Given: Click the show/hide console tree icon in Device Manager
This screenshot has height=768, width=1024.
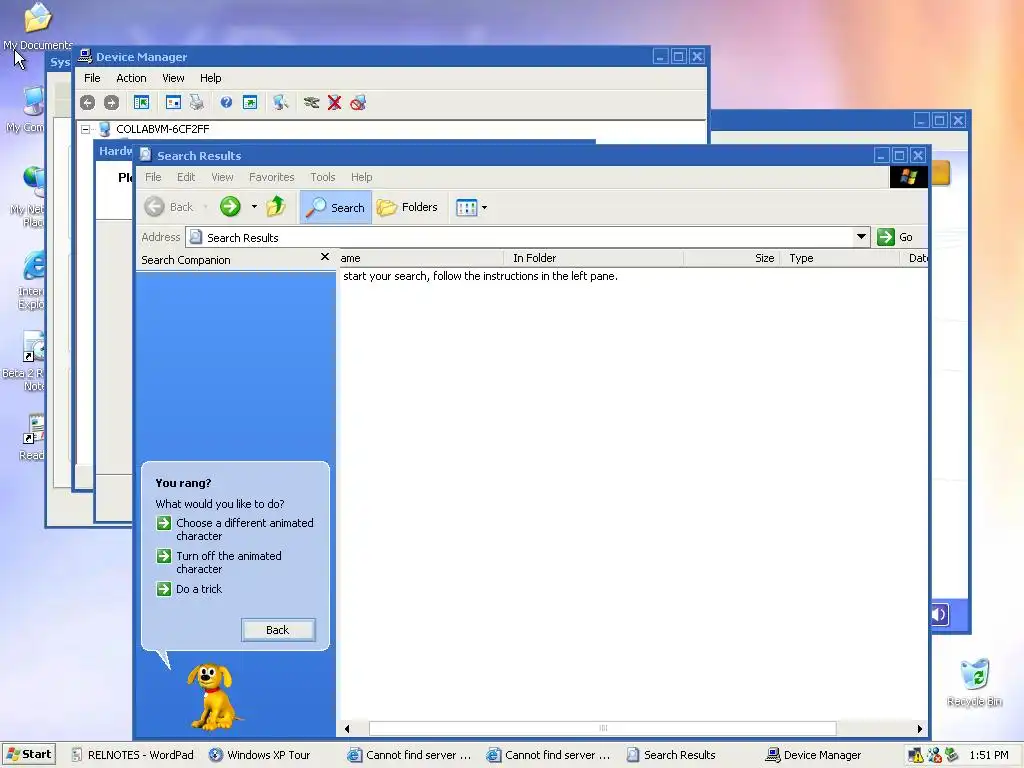Looking at the screenshot, I should pos(141,103).
